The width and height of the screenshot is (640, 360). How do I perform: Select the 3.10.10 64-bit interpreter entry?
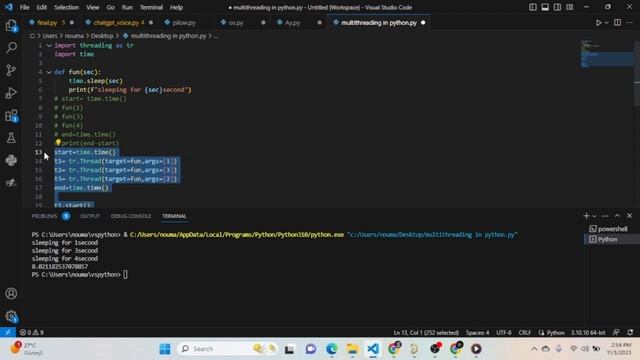pos(588,332)
